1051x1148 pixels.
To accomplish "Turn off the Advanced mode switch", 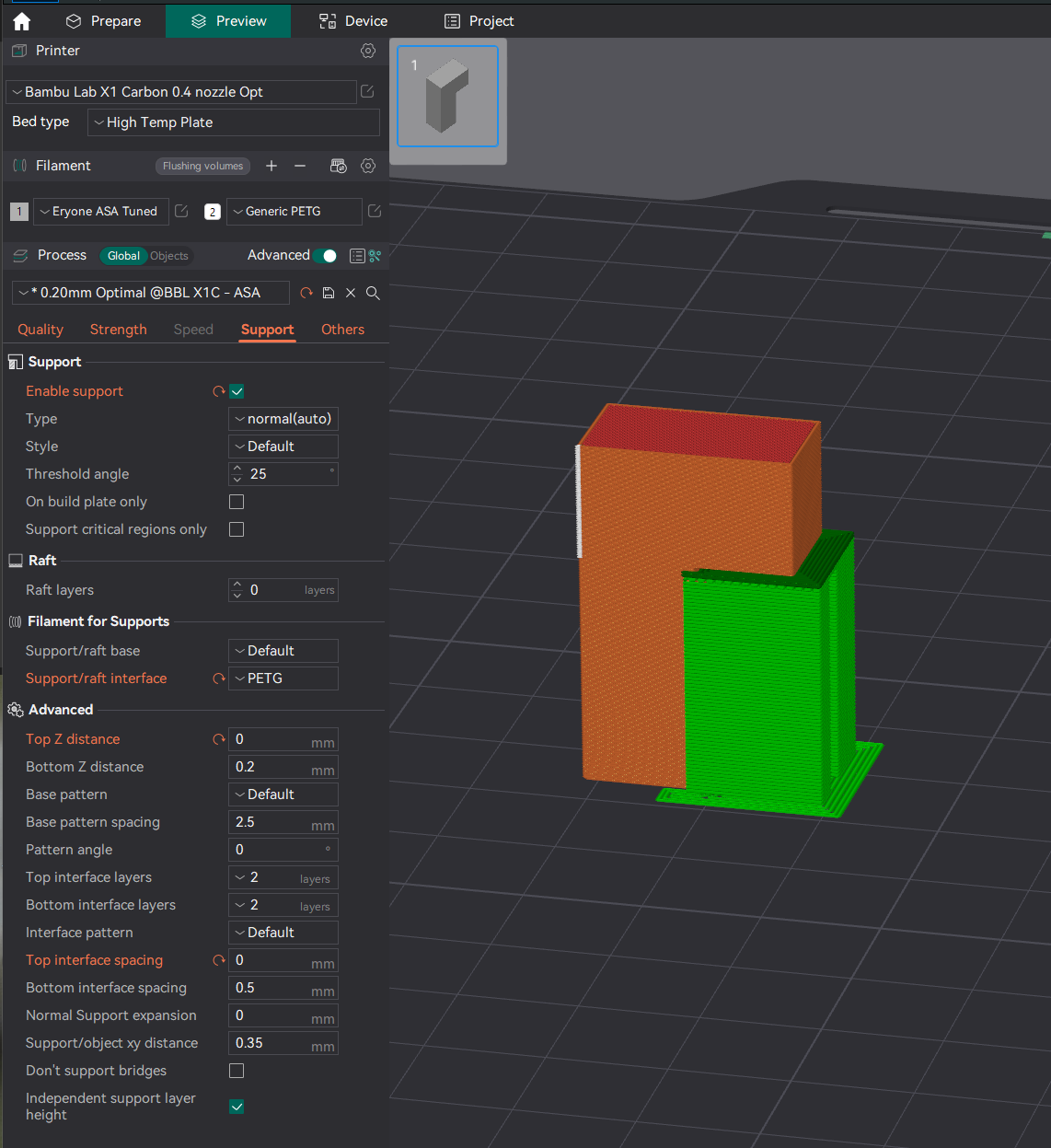I will [327, 255].
